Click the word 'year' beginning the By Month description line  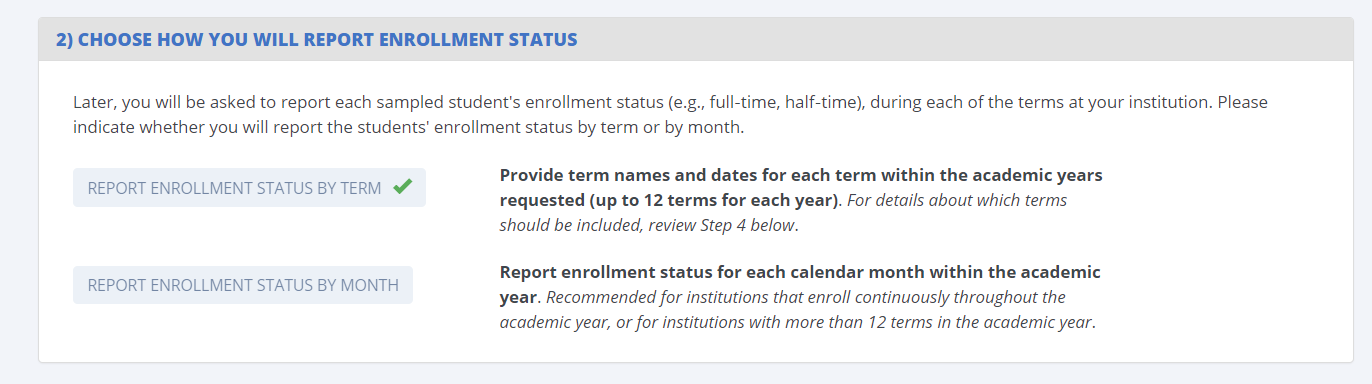(518, 297)
